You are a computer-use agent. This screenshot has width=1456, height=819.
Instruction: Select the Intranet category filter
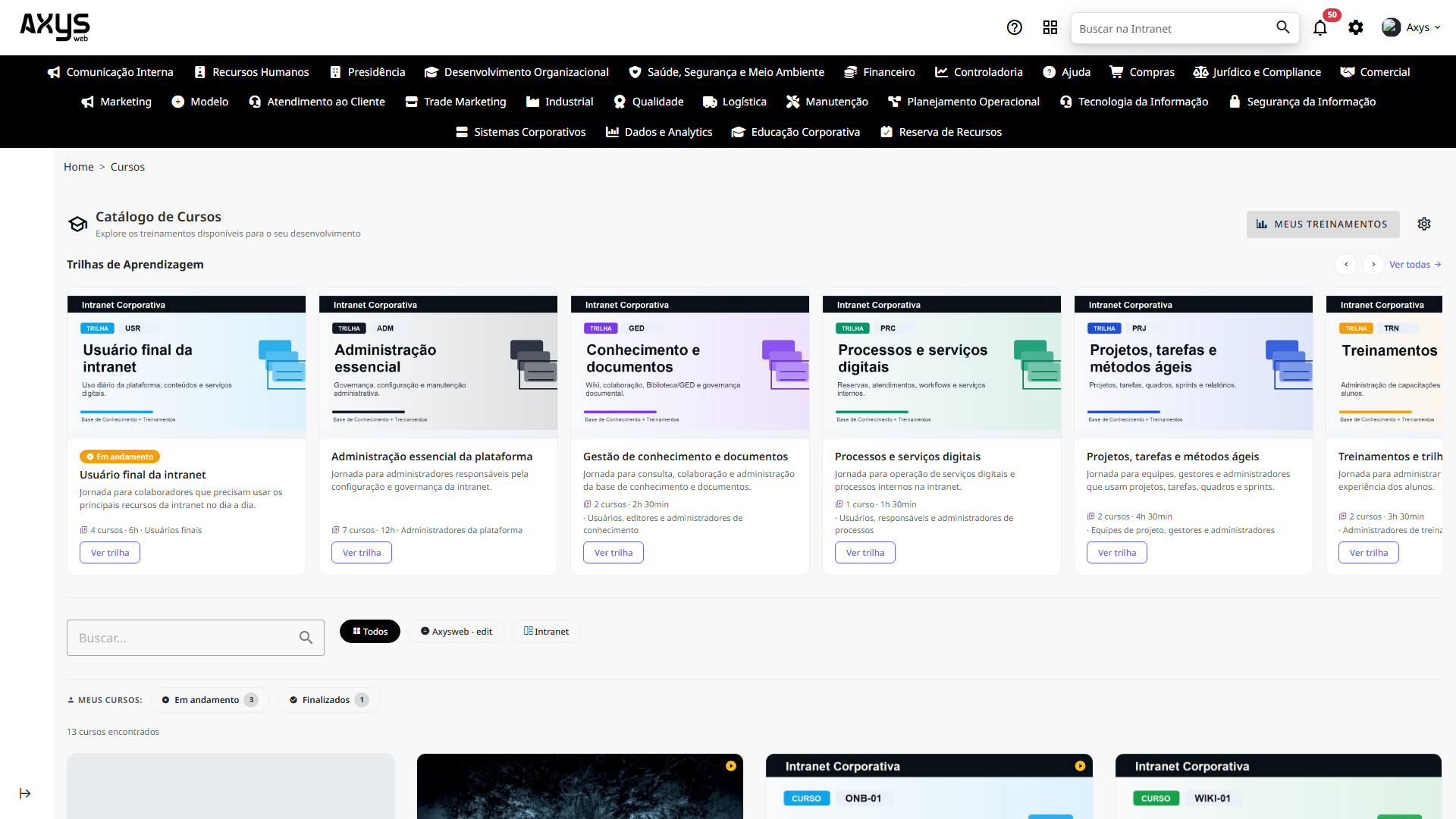pos(546,632)
